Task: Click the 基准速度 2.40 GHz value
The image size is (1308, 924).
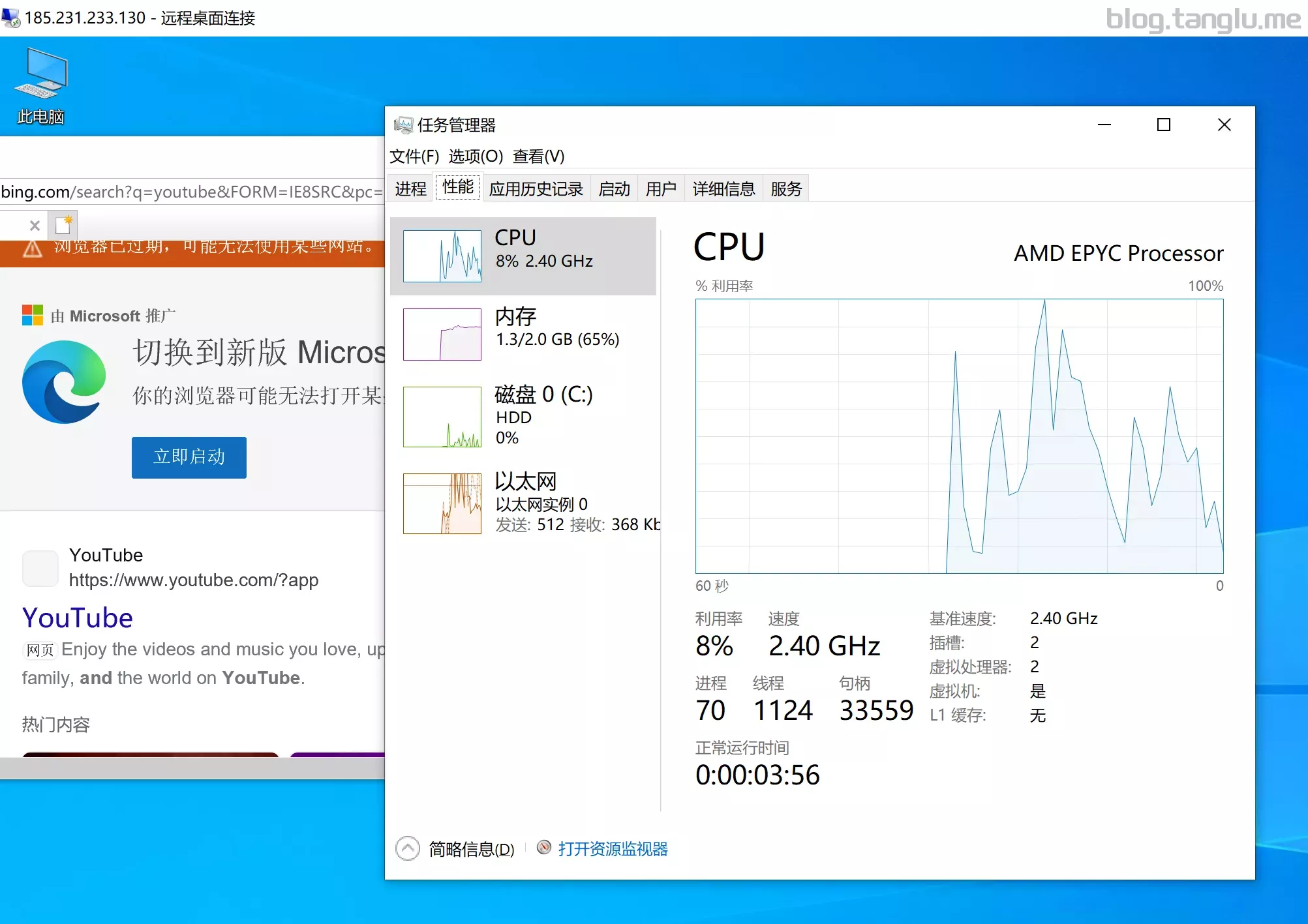Action: click(1064, 618)
